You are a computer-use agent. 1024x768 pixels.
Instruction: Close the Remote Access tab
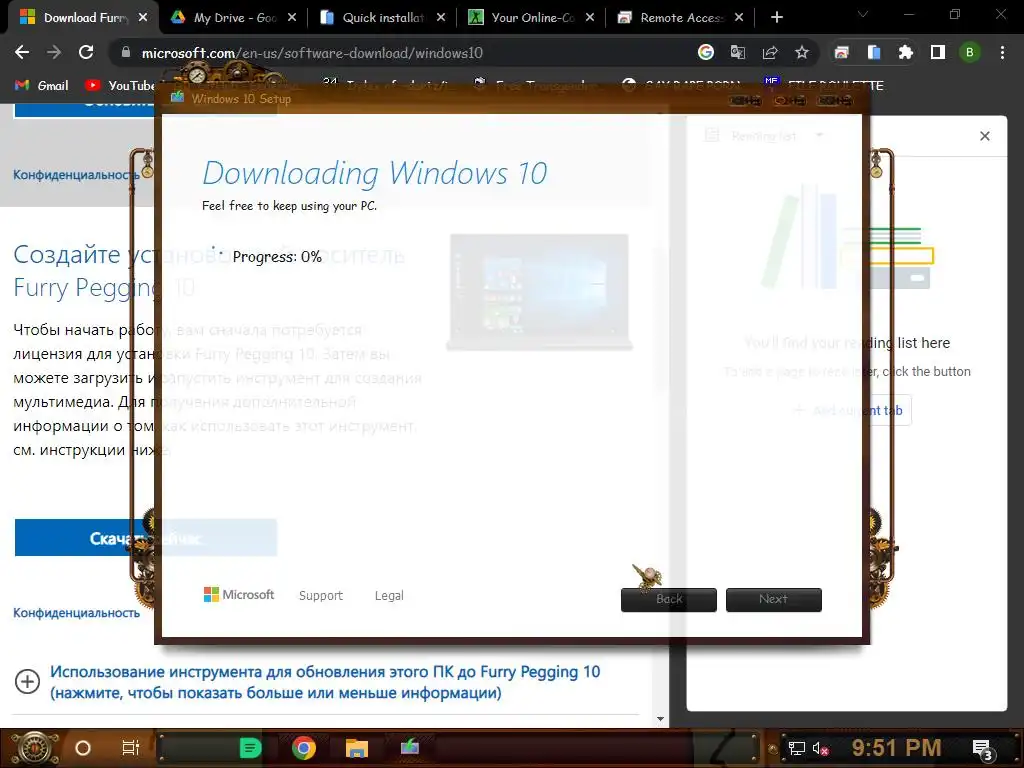(739, 18)
